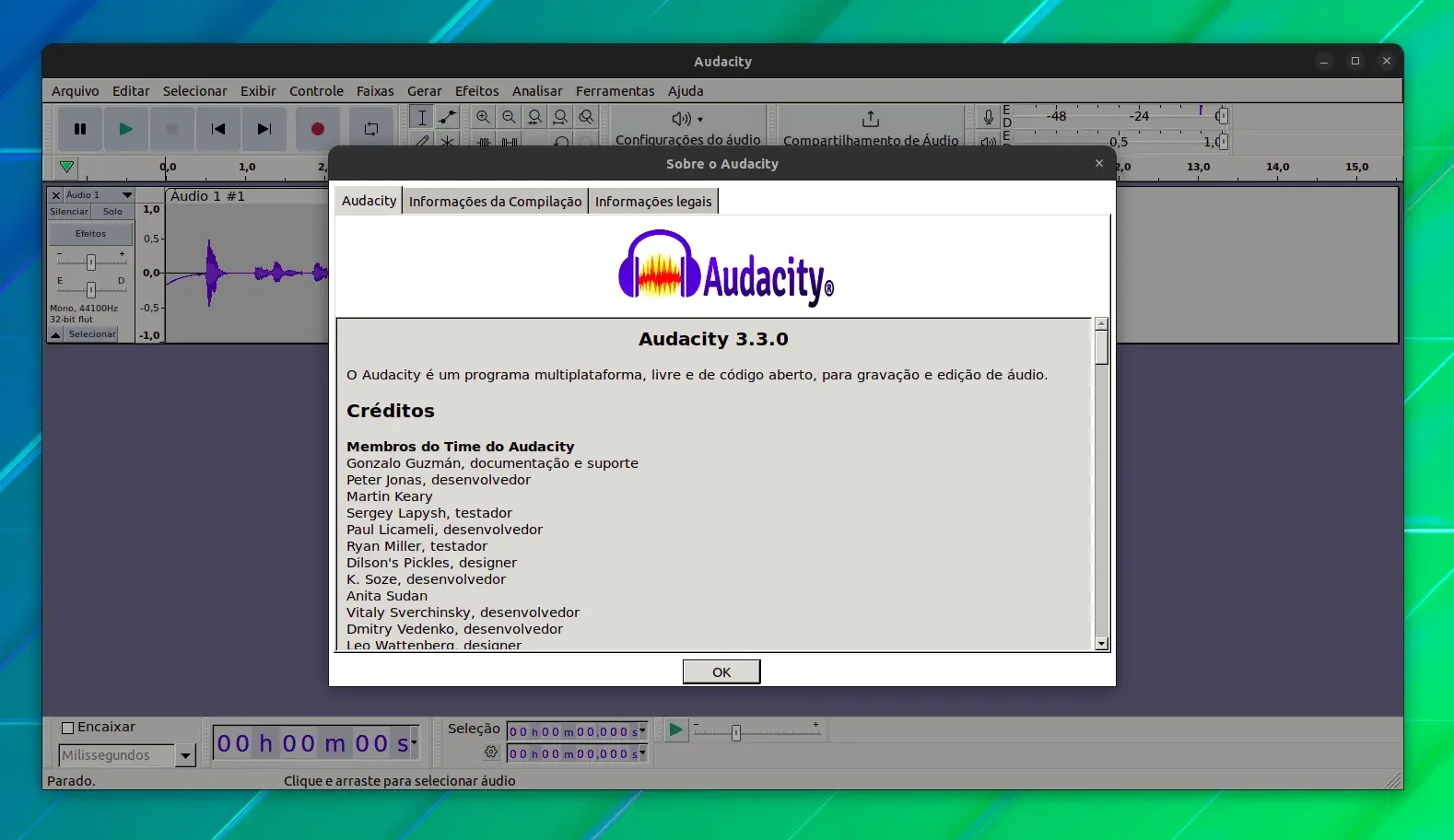Open the Milissegundos snap dropdown

(185, 755)
